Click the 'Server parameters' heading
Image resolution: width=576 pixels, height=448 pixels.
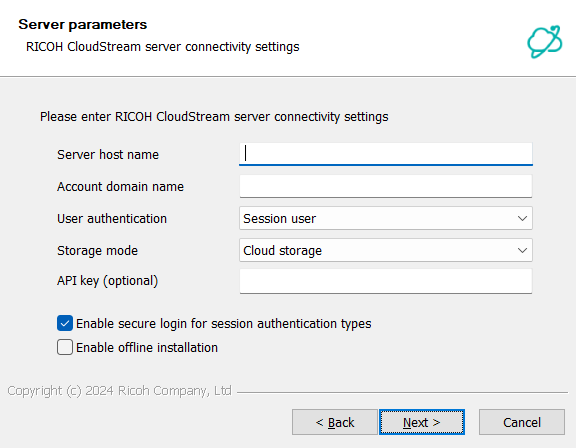(83, 25)
